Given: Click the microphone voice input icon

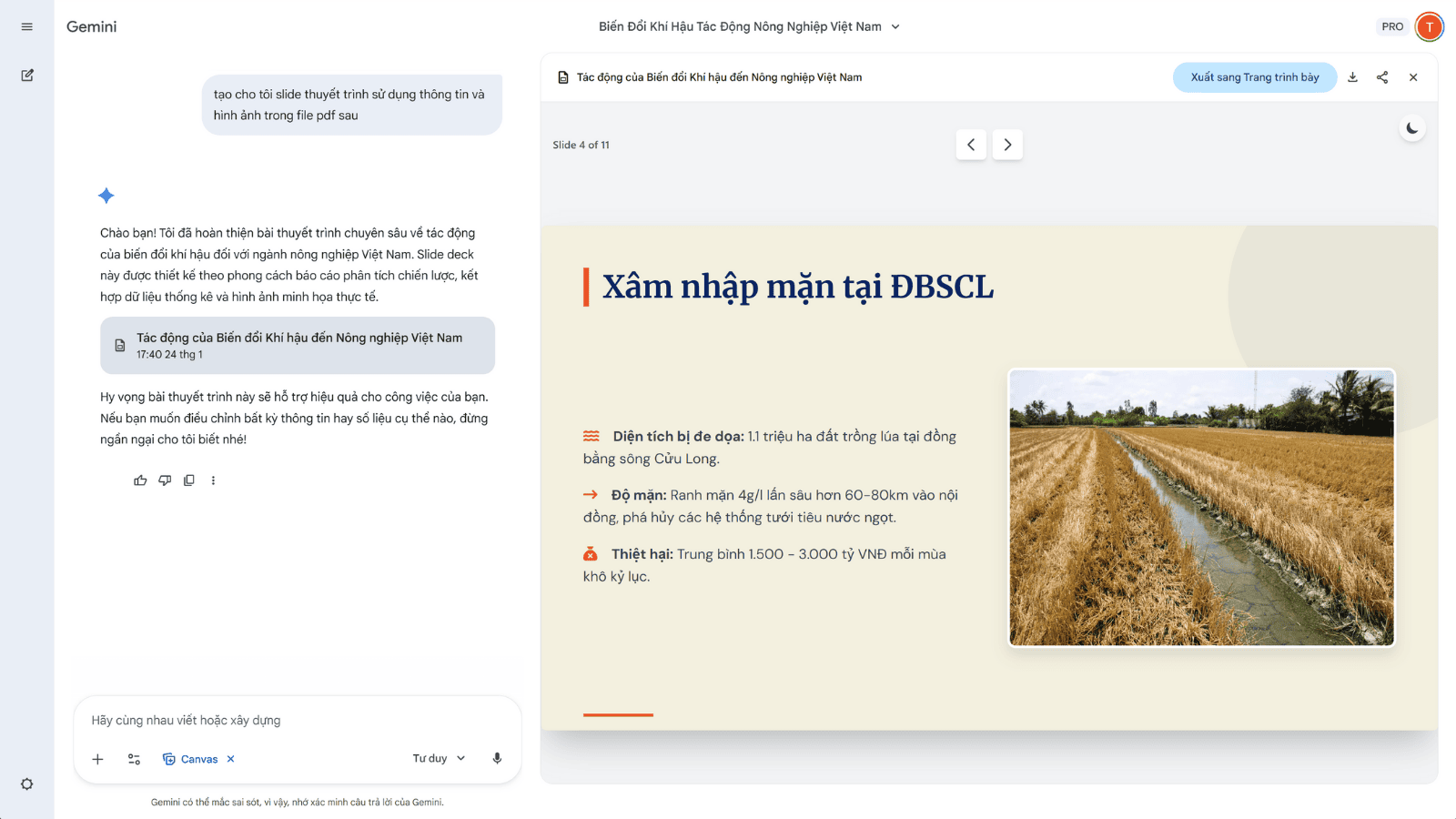Looking at the screenshot, I should (x=497, y=758).
